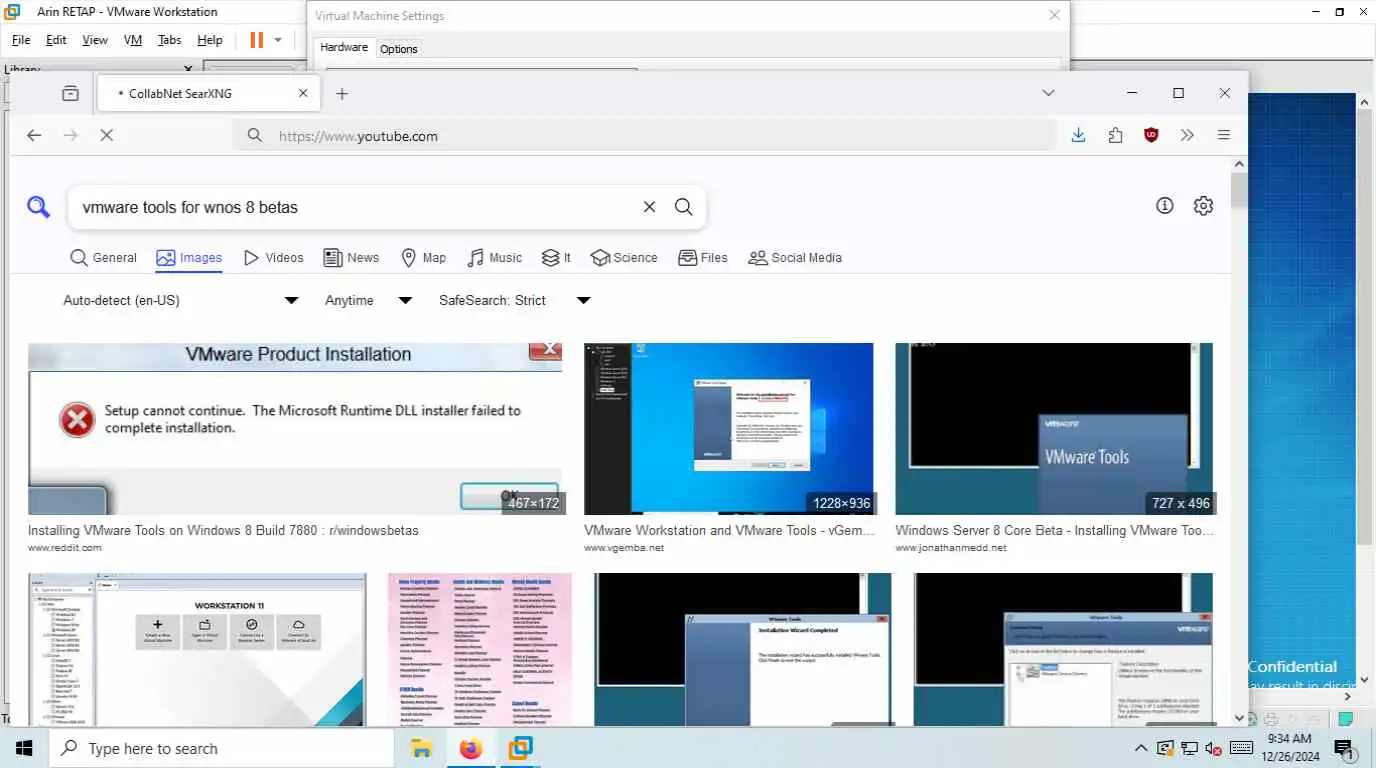Open Firefox hamburger application menu

pos(1223,135)
